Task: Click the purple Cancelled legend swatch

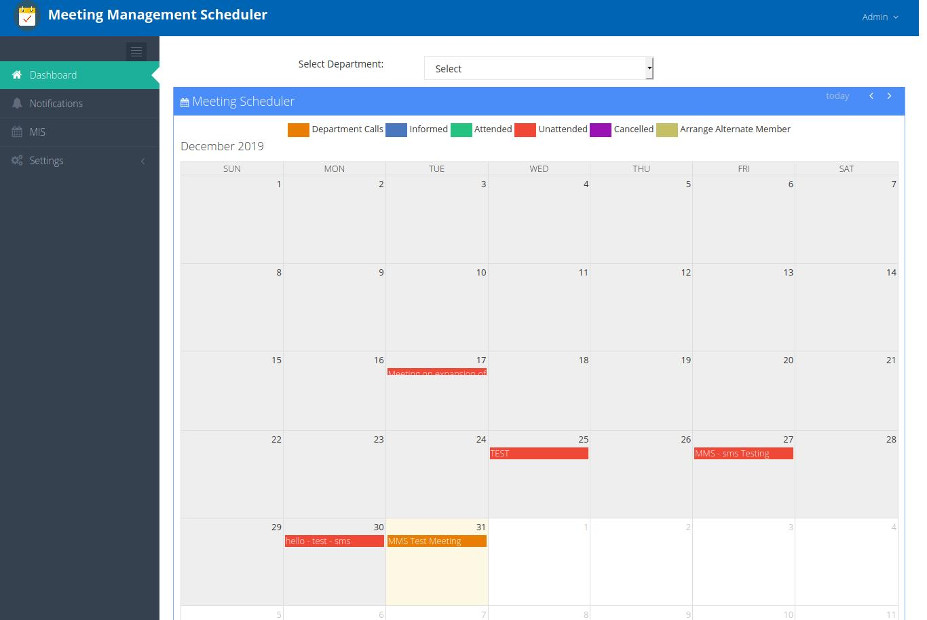Action: pos(600,129)
